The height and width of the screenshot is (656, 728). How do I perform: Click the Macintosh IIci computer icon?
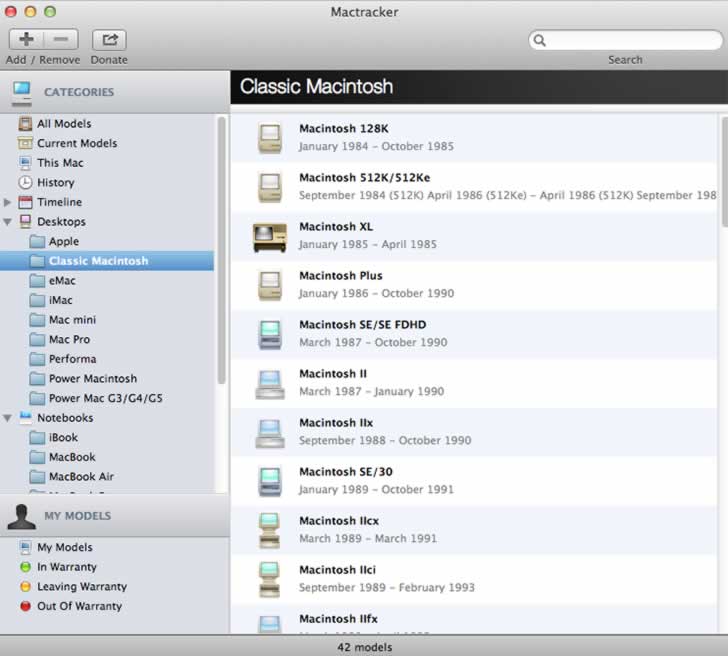(x=270, y=579)
